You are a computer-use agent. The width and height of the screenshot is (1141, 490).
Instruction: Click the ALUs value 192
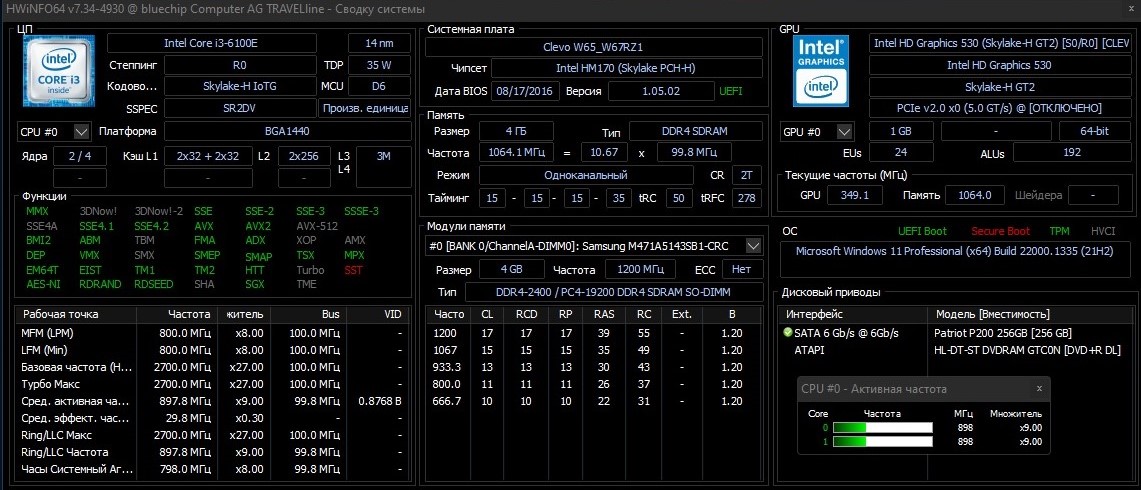pos(1070,153)
